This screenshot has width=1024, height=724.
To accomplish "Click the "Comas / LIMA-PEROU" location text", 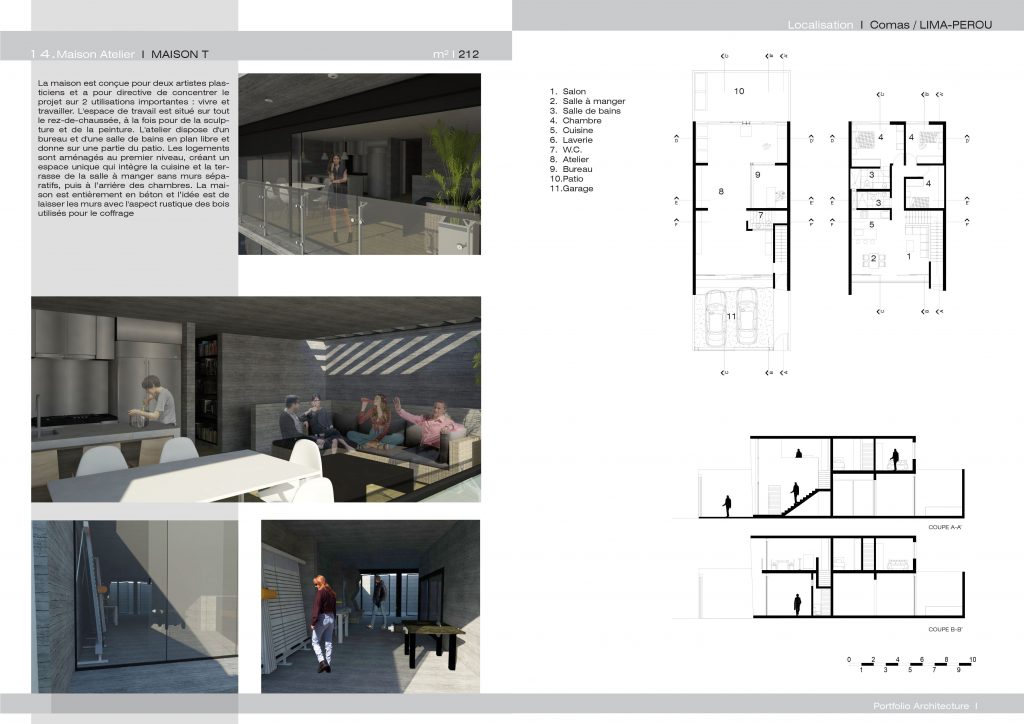I will pos(930,24).
